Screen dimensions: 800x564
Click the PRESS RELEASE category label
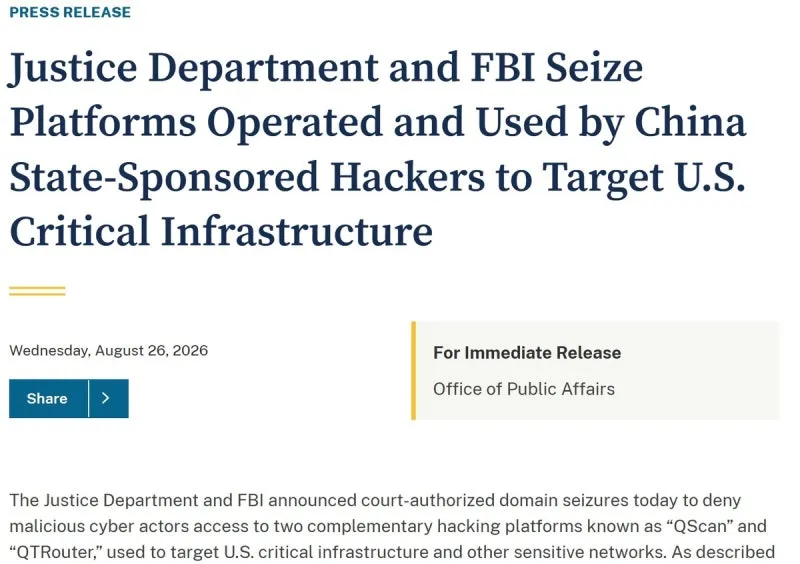click(x=70, y=12)
